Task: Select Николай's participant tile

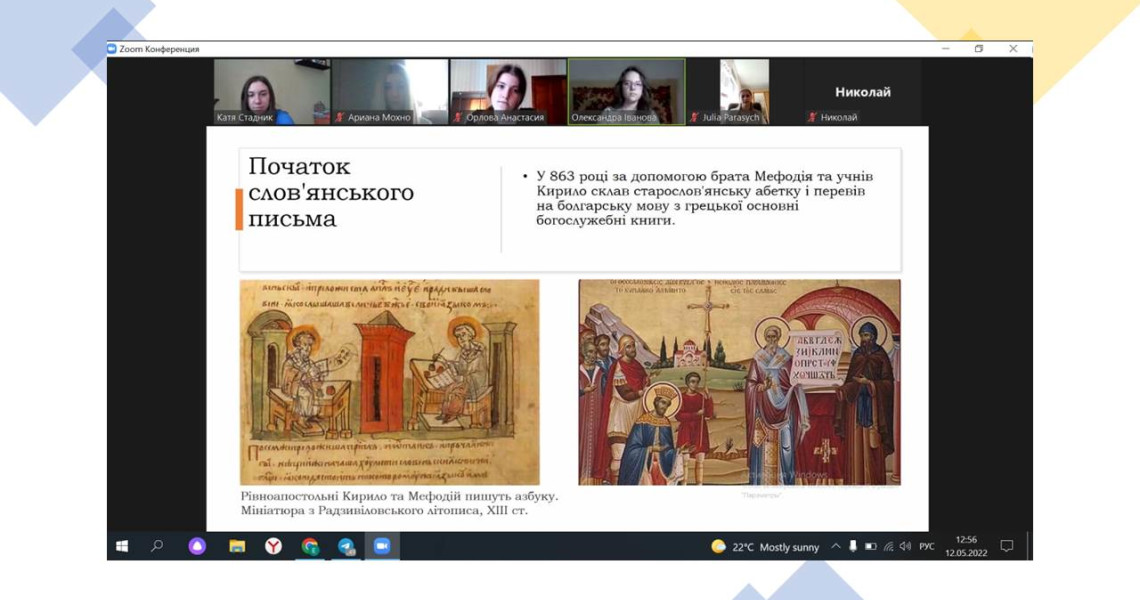Action: point(863,92)
